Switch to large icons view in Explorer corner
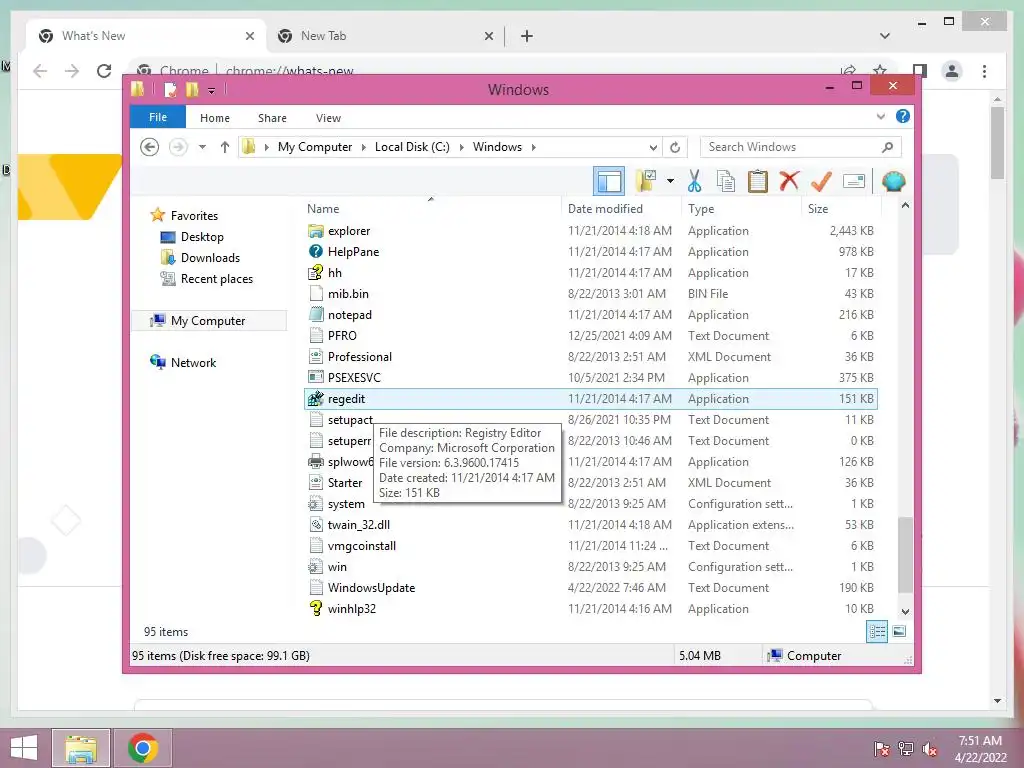Image resolution: width=1024 pixels, height=768 pixels. 899,632
